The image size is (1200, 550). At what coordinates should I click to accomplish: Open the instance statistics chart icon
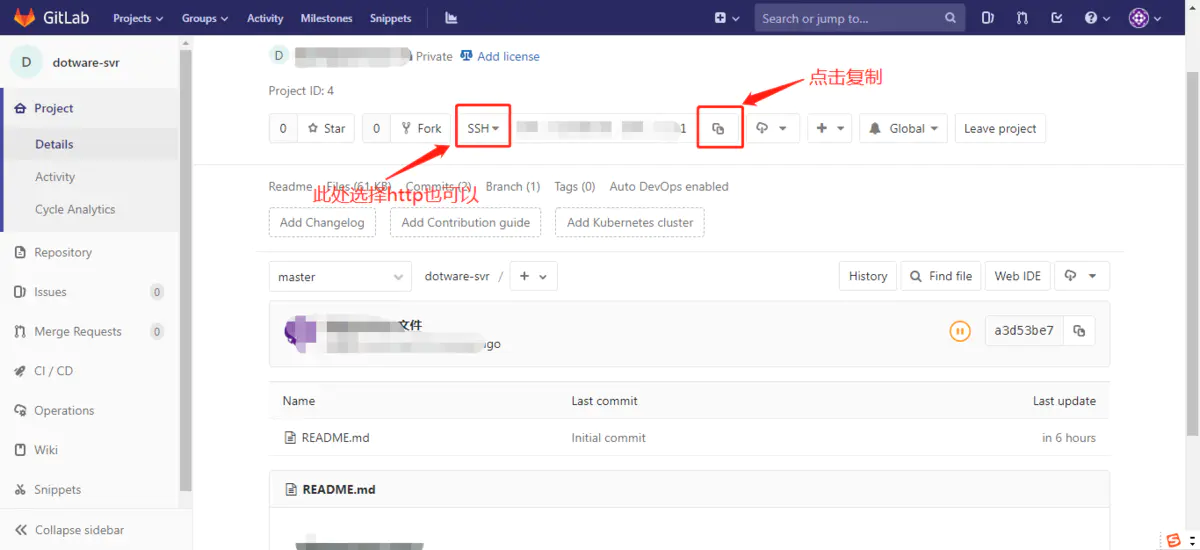(x=451, y=18)
